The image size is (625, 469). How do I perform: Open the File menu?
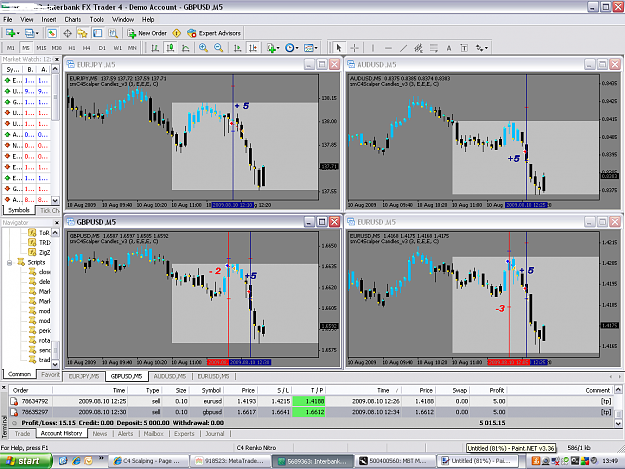[x=8, y=19]
